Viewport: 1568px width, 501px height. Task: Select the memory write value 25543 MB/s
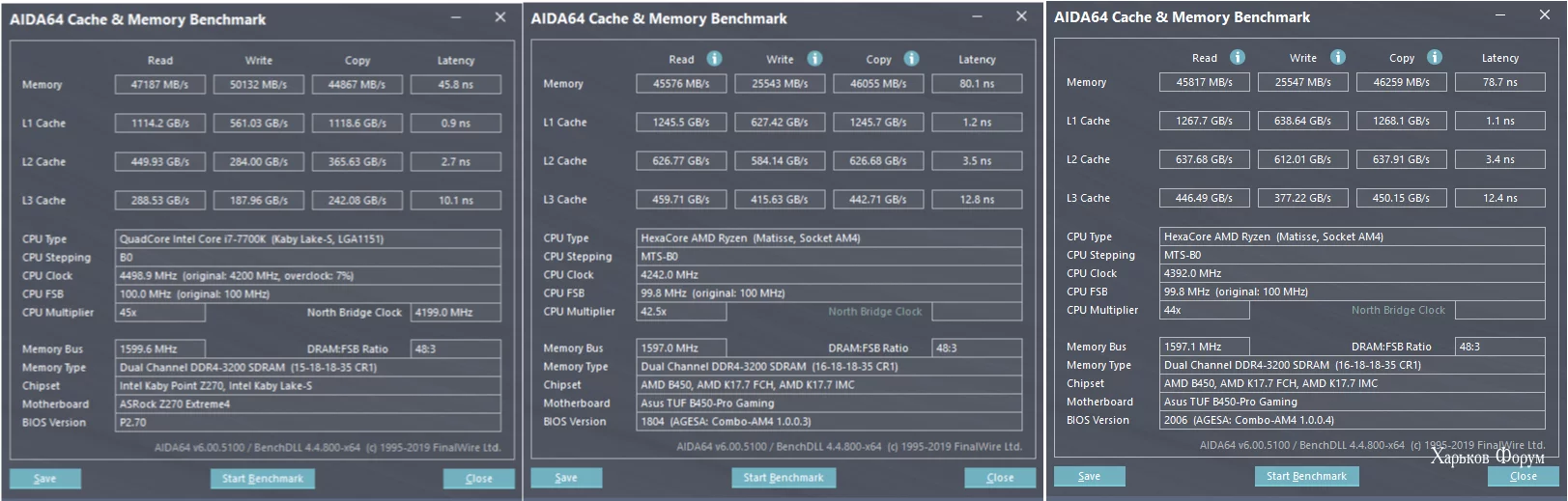pos(780,84)
